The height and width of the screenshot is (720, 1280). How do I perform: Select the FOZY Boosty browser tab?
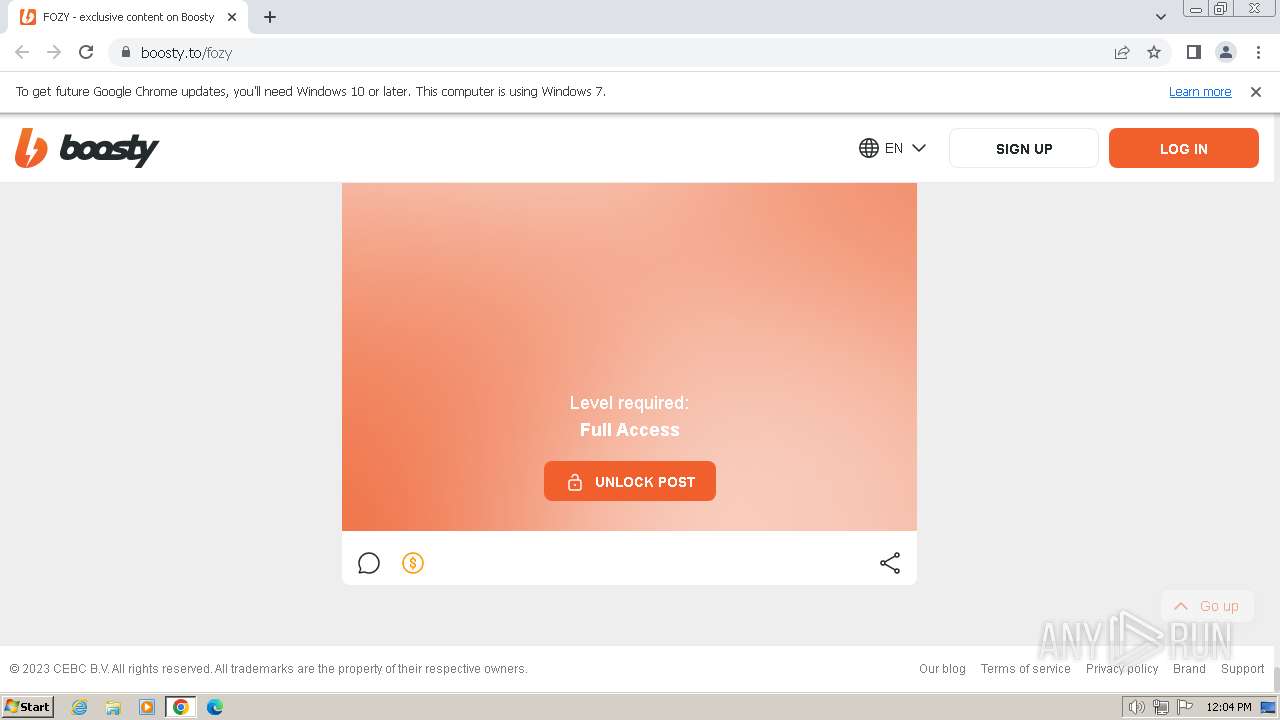[128, 17]
